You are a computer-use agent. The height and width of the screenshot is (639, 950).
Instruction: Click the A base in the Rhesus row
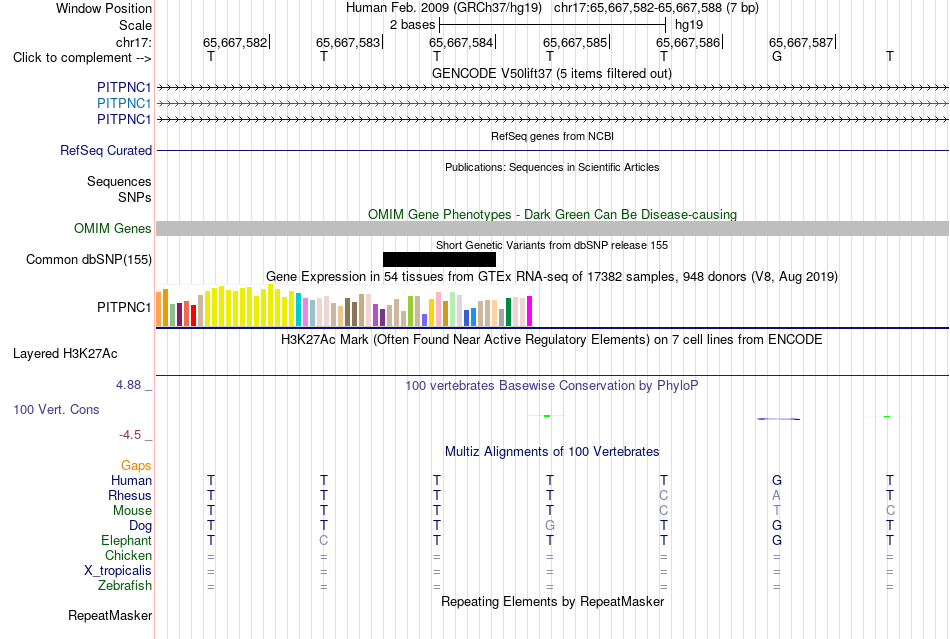tap(777, 495)
